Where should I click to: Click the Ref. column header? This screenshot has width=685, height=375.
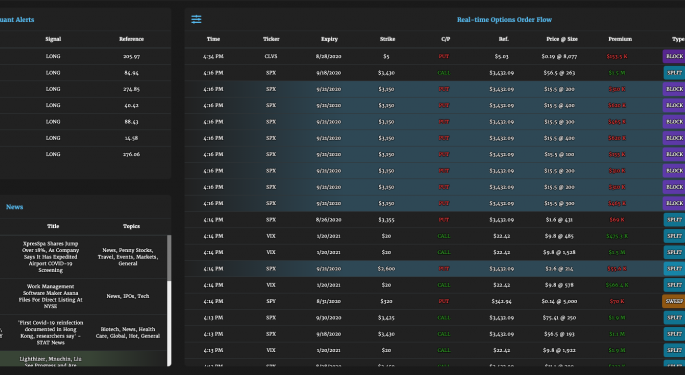pos(504,39)
